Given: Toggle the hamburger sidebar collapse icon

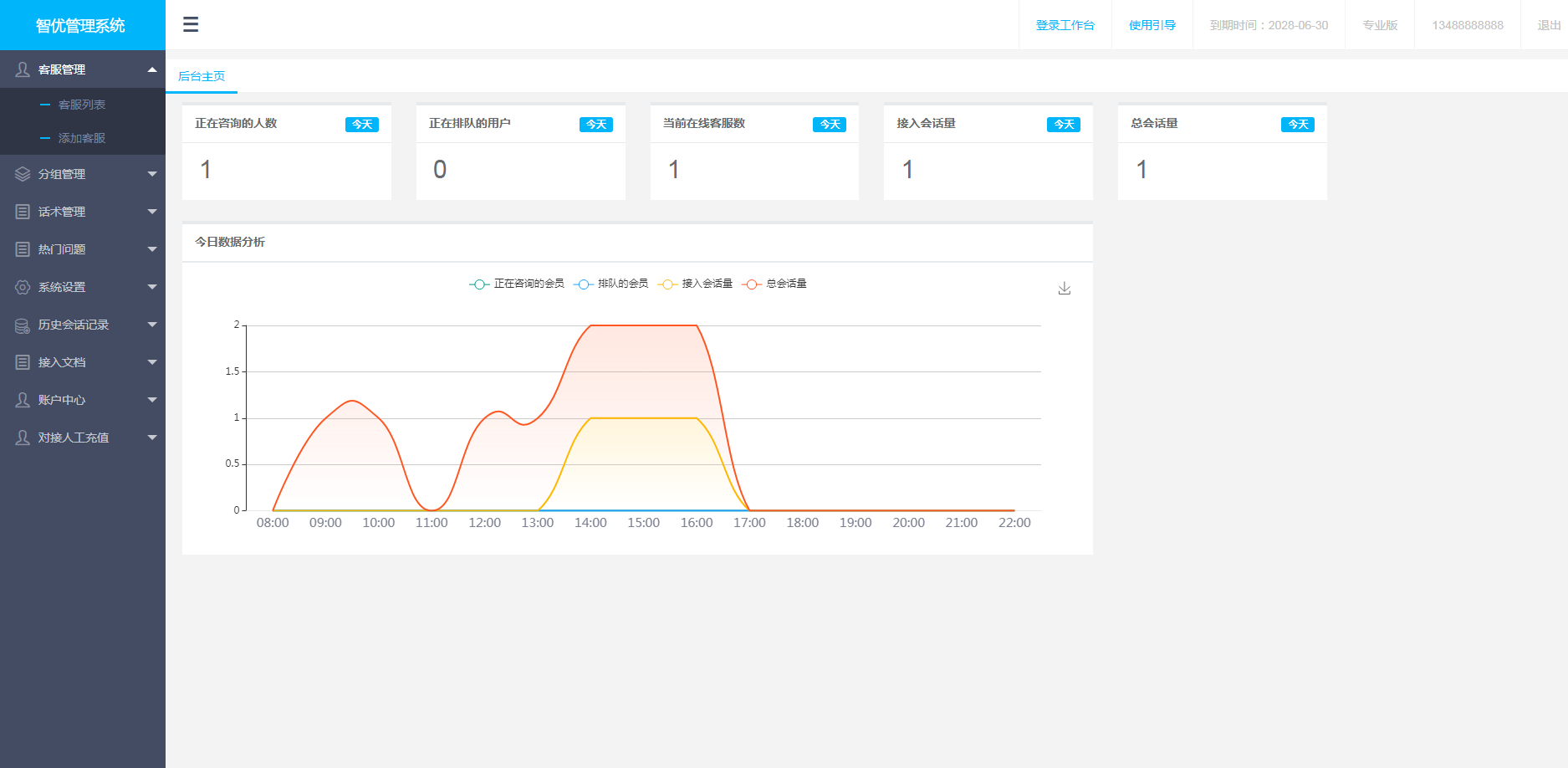Looking at the screenshot, I should click(191, 24).
